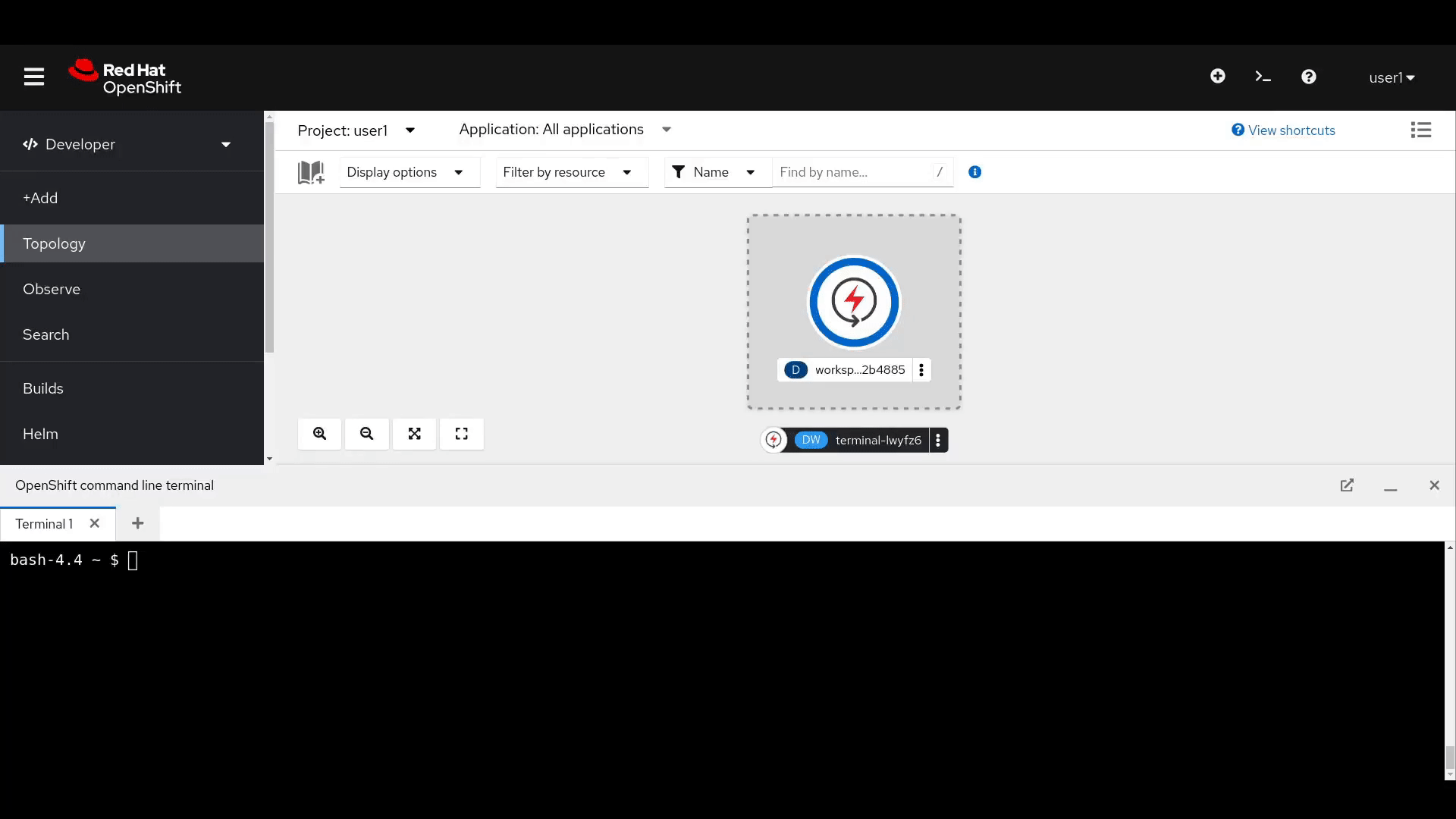Click the terminal vertical scrollbar
The height and width of the screenshot is (819, 1456).
point(1449,757)
